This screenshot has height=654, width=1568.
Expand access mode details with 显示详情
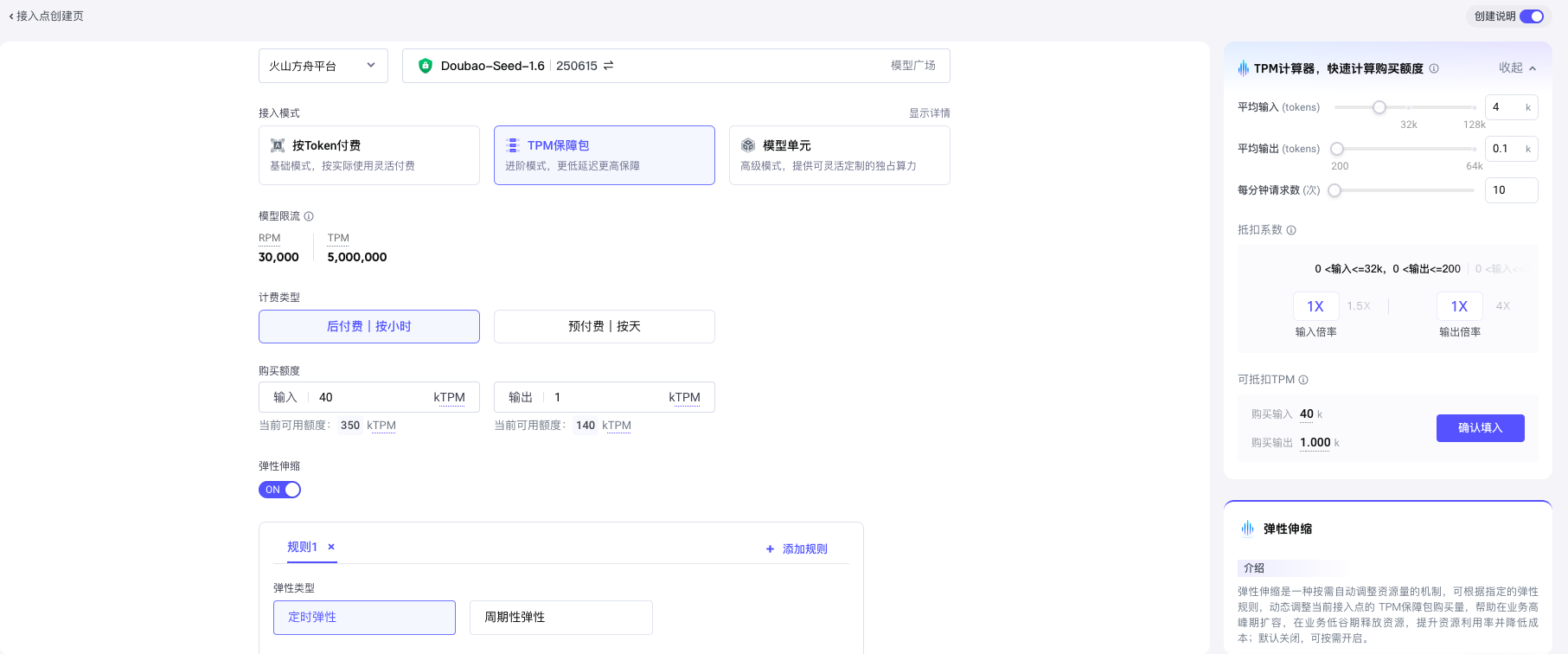pos(929,113)
